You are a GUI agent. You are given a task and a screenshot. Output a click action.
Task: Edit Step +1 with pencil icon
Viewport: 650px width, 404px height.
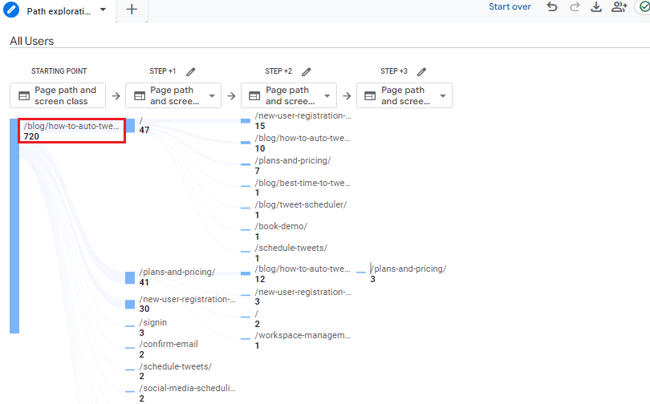click(191, 72)
